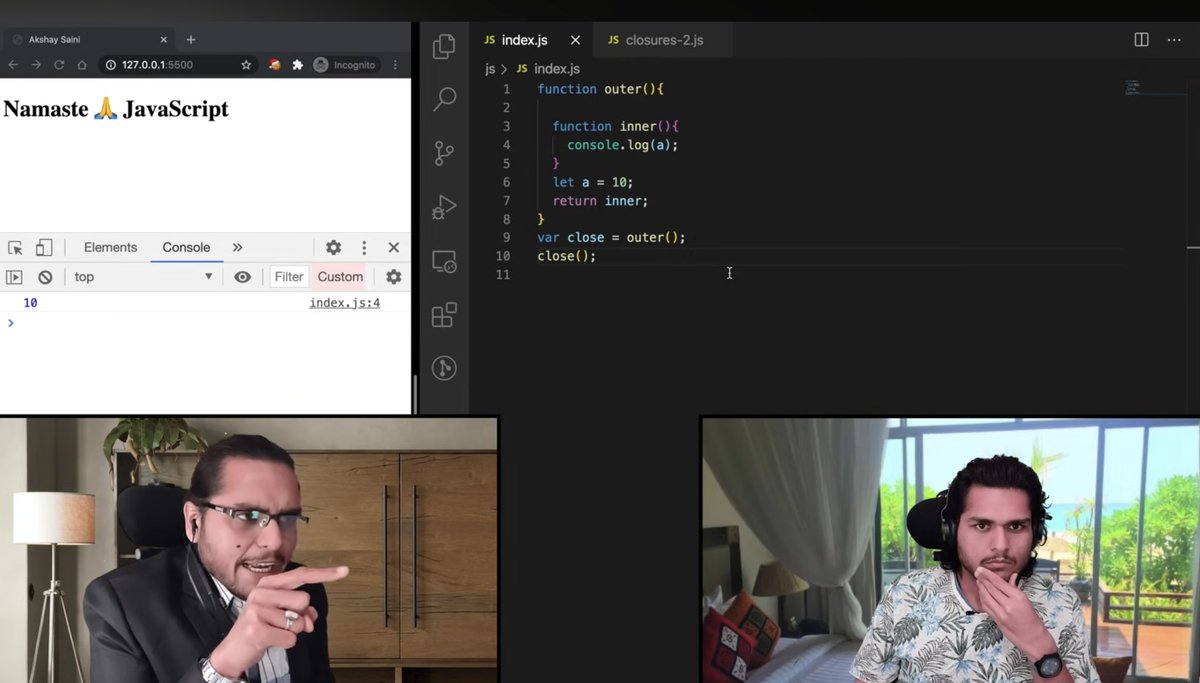The width and height of the screenshot is (1200, 683).
Task: Click the site information icon in address bar
Action: (x=111, y=65)
